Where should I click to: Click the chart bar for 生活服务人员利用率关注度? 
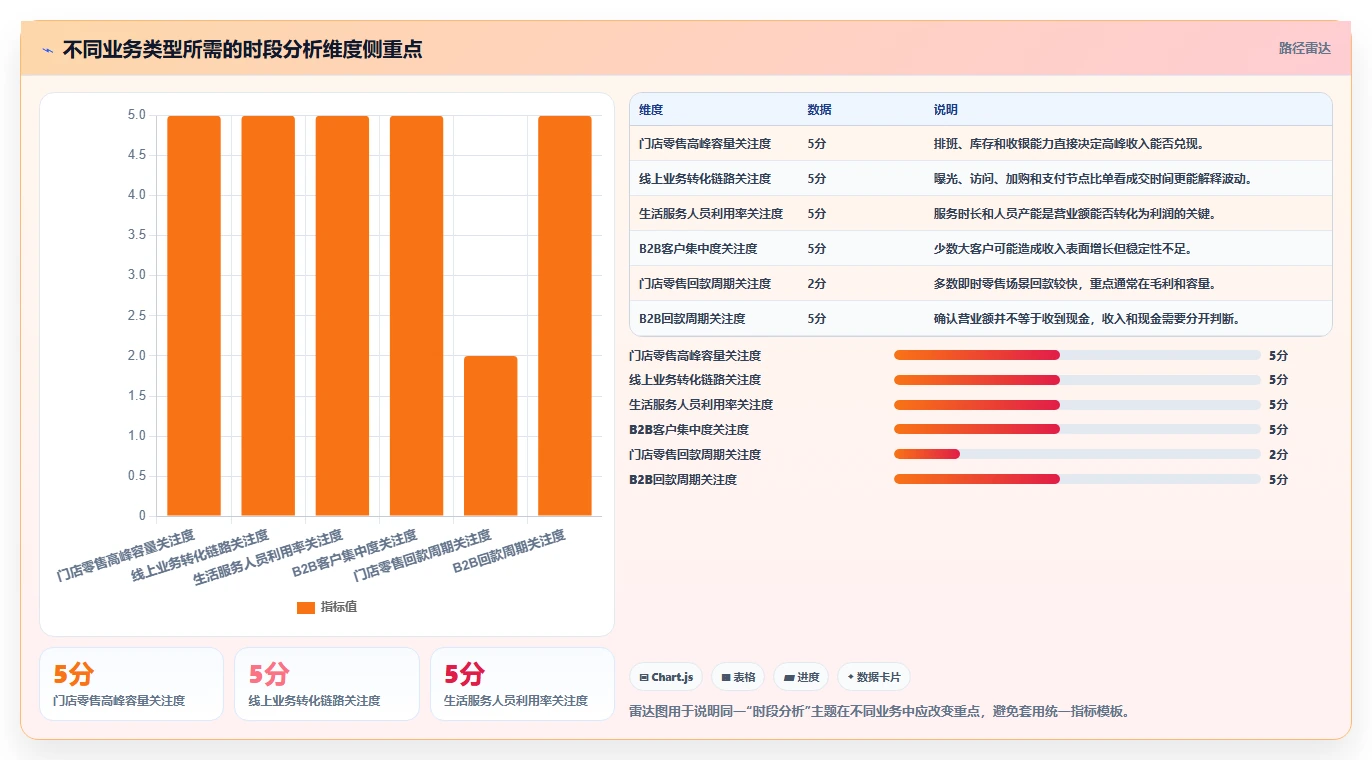pos(342,316)
